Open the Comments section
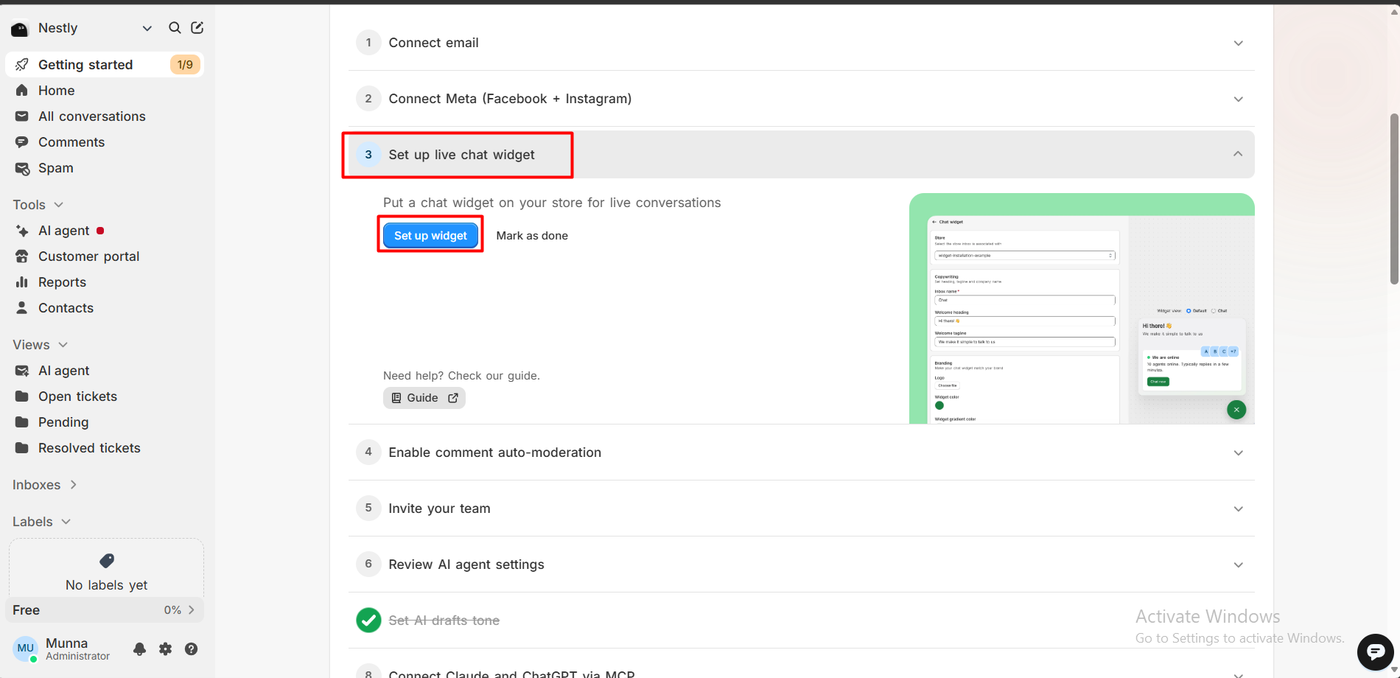This screenshot has width=1400, height=678. click(x=105, y=142)
